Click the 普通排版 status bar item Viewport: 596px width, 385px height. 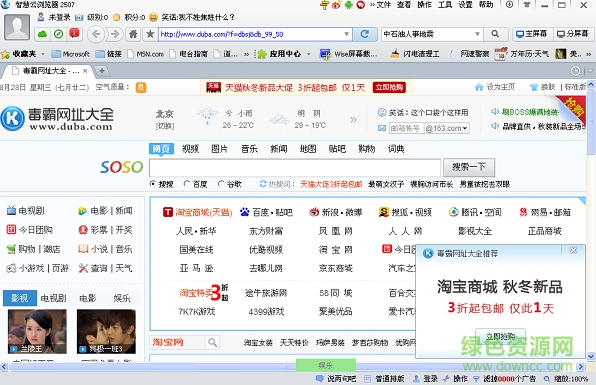click(x=385, y=379)
